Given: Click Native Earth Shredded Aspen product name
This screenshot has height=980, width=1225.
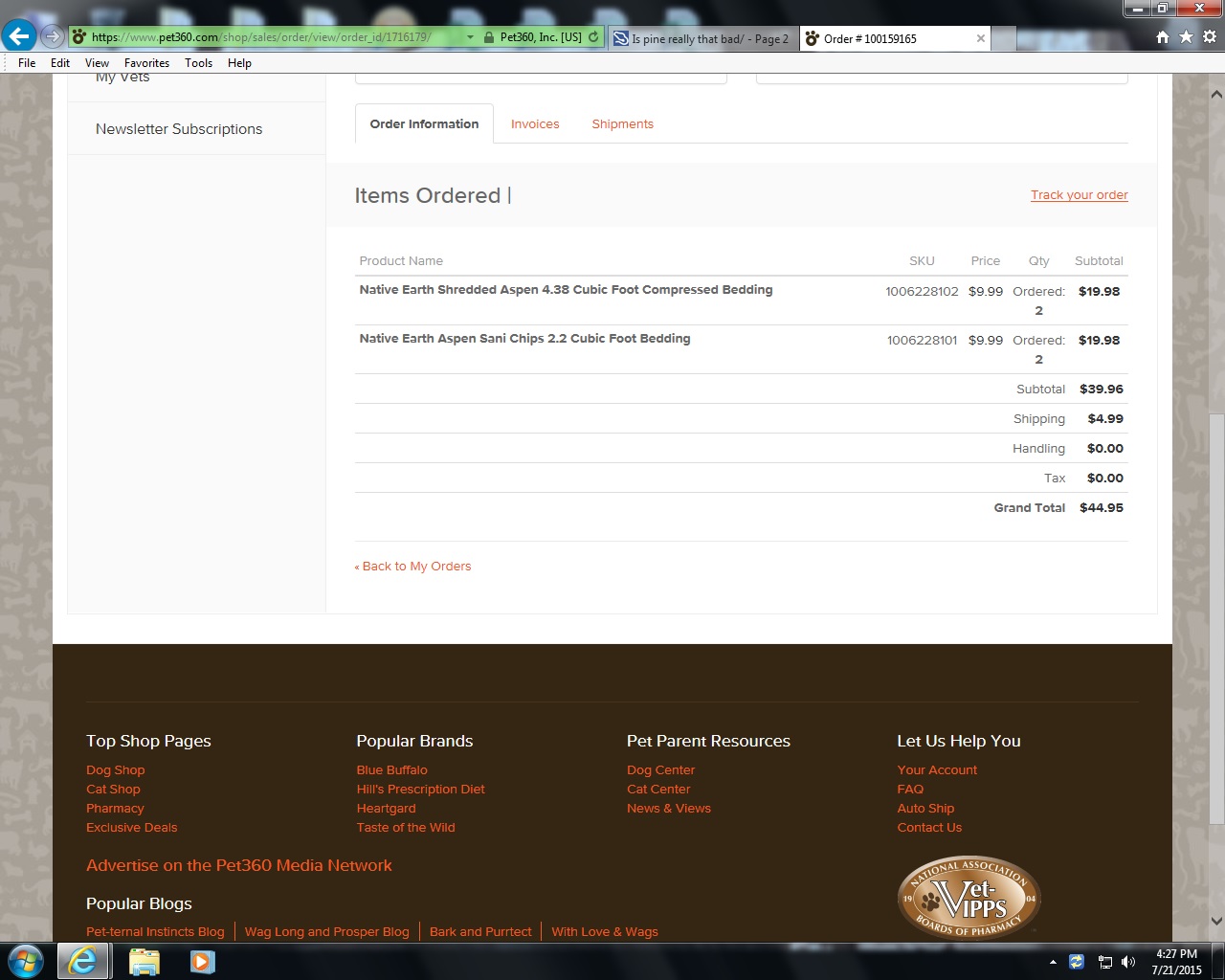Looking at the screenshot, I should tap(566, 289).
